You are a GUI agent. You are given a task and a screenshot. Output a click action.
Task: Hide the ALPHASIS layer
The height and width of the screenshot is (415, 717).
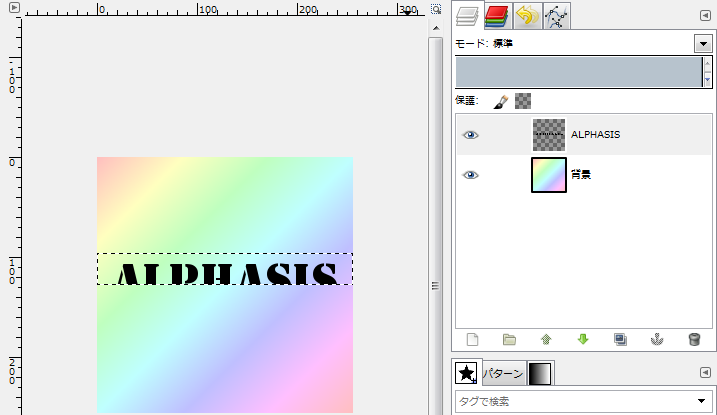[470, 135]
